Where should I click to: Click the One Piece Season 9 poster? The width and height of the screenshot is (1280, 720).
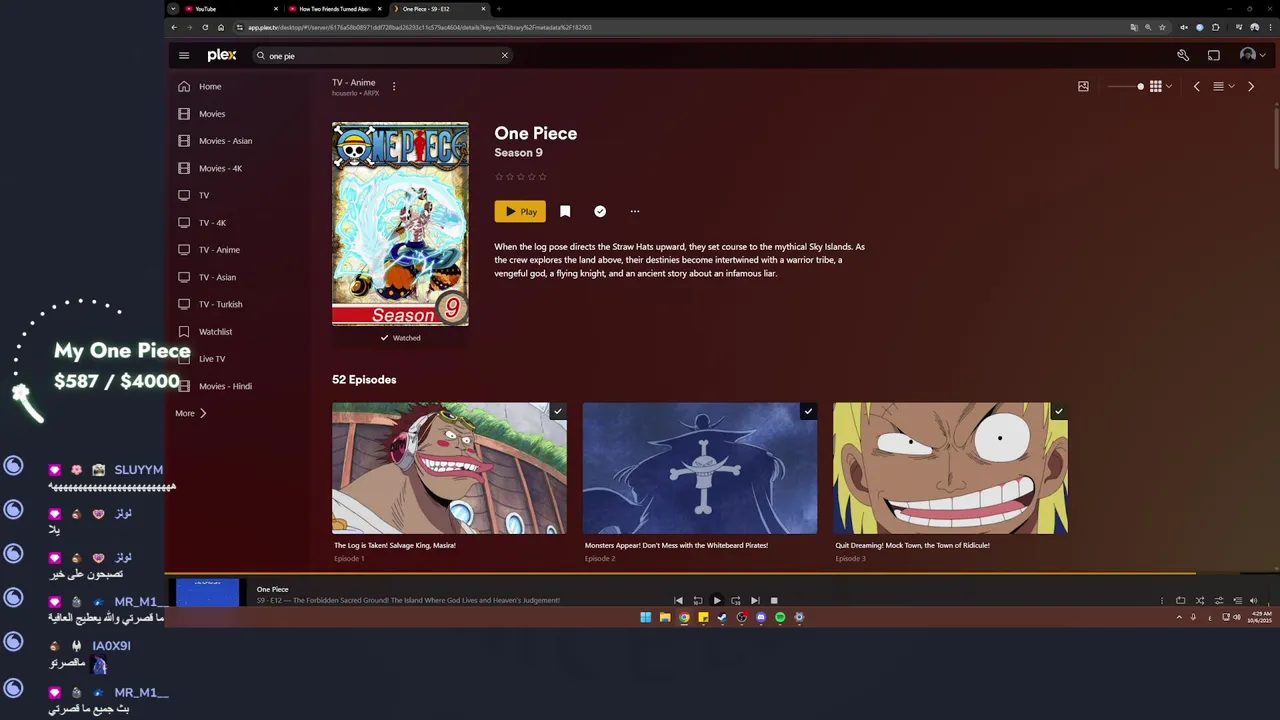(400, 224)
